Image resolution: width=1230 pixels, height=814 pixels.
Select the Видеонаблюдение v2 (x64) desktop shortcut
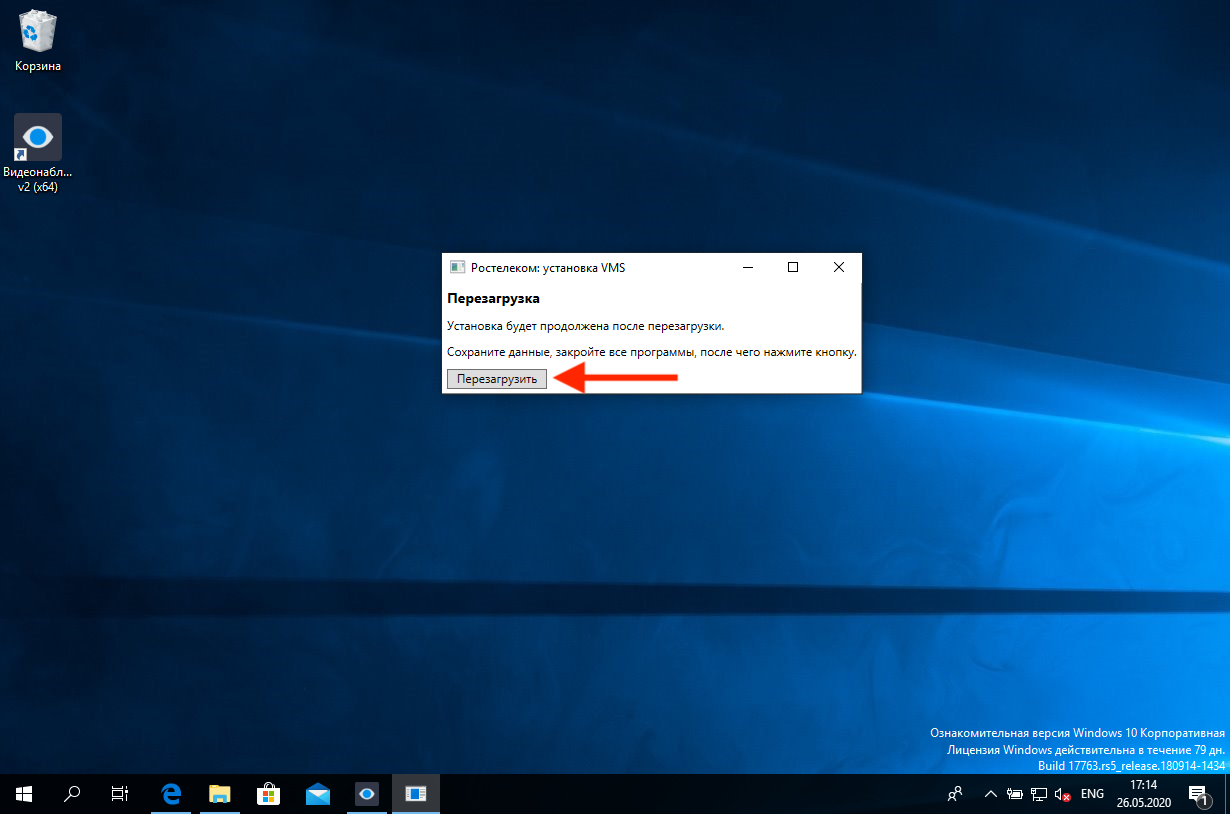pos(38,153)
